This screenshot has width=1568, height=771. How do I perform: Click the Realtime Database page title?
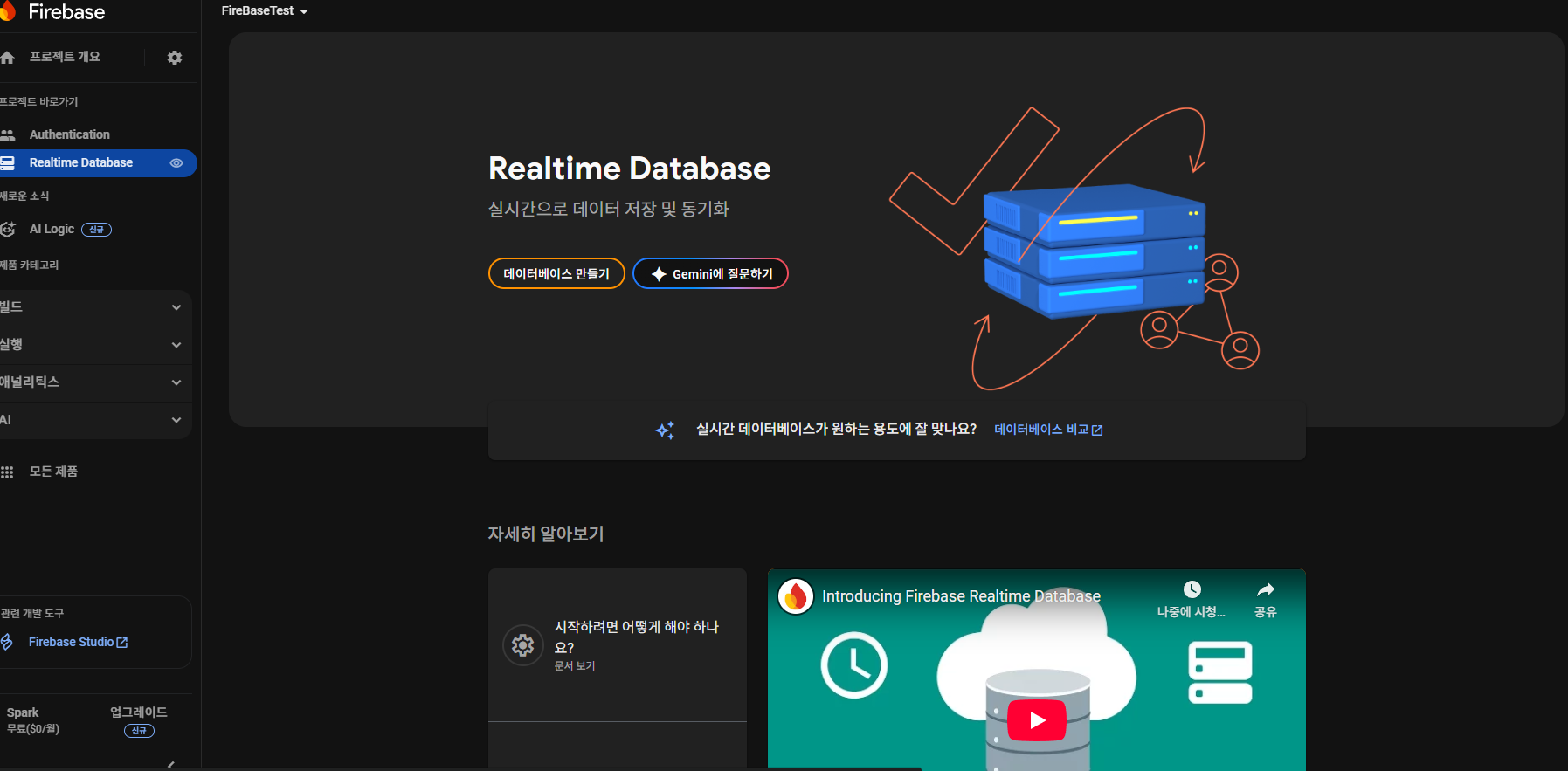pos(630,169)
